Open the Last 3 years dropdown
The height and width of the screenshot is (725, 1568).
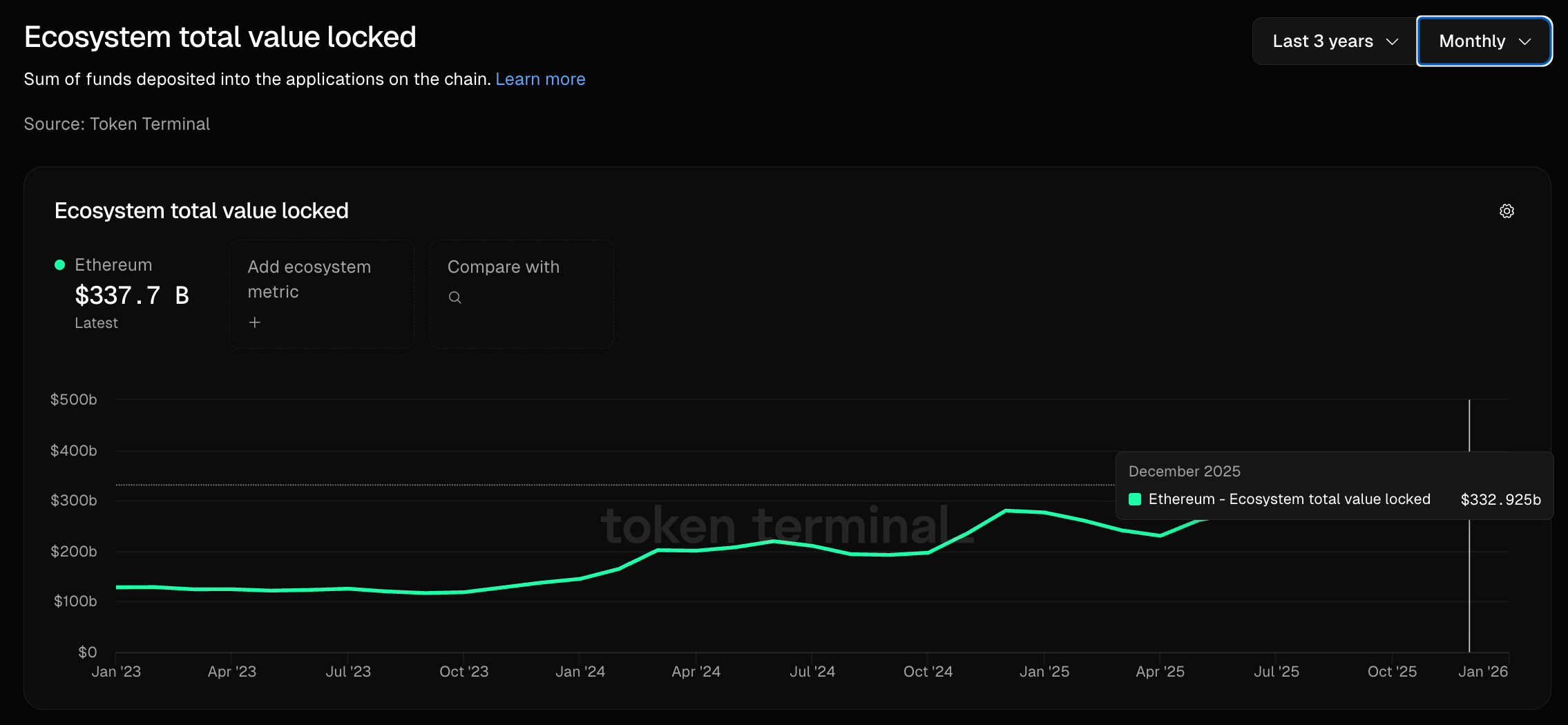pos(1335,41)
